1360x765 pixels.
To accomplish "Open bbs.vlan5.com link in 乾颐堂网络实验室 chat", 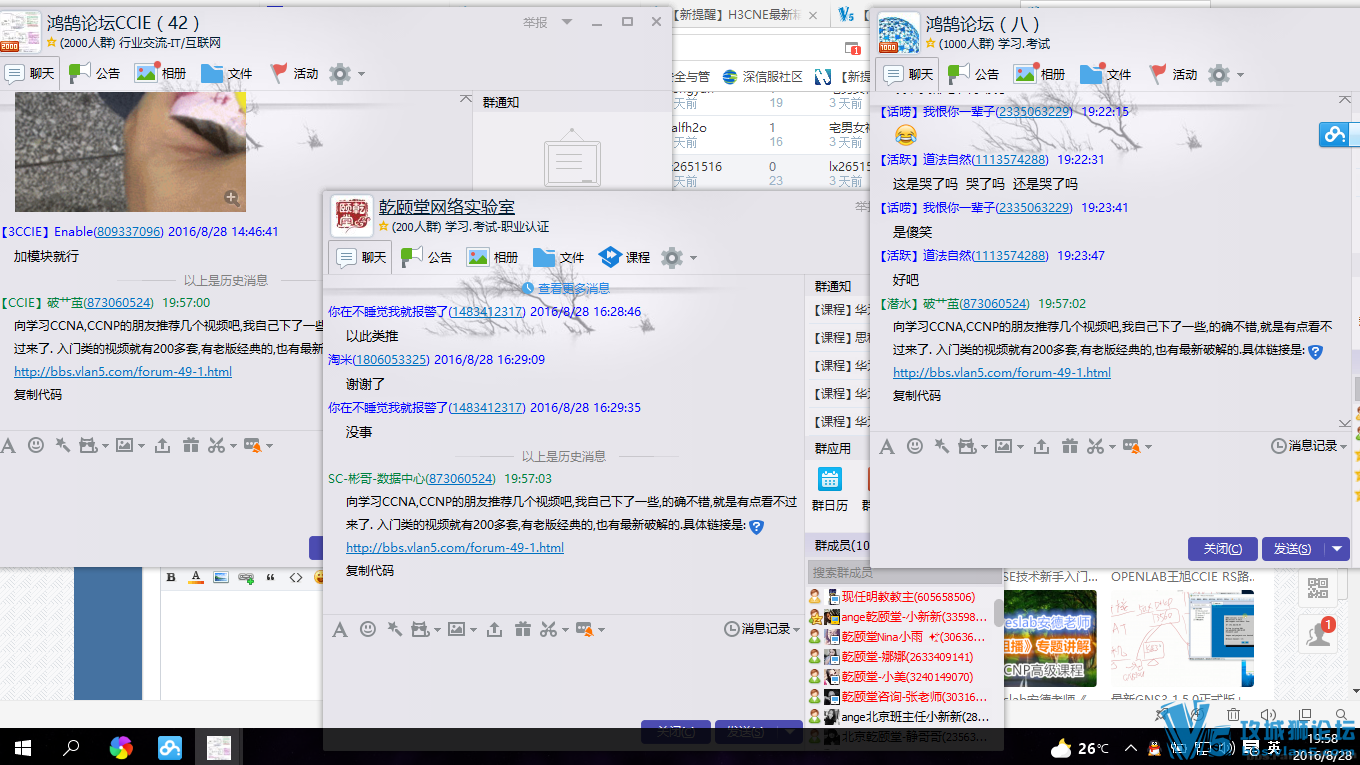I will click(x=455, y=547).
